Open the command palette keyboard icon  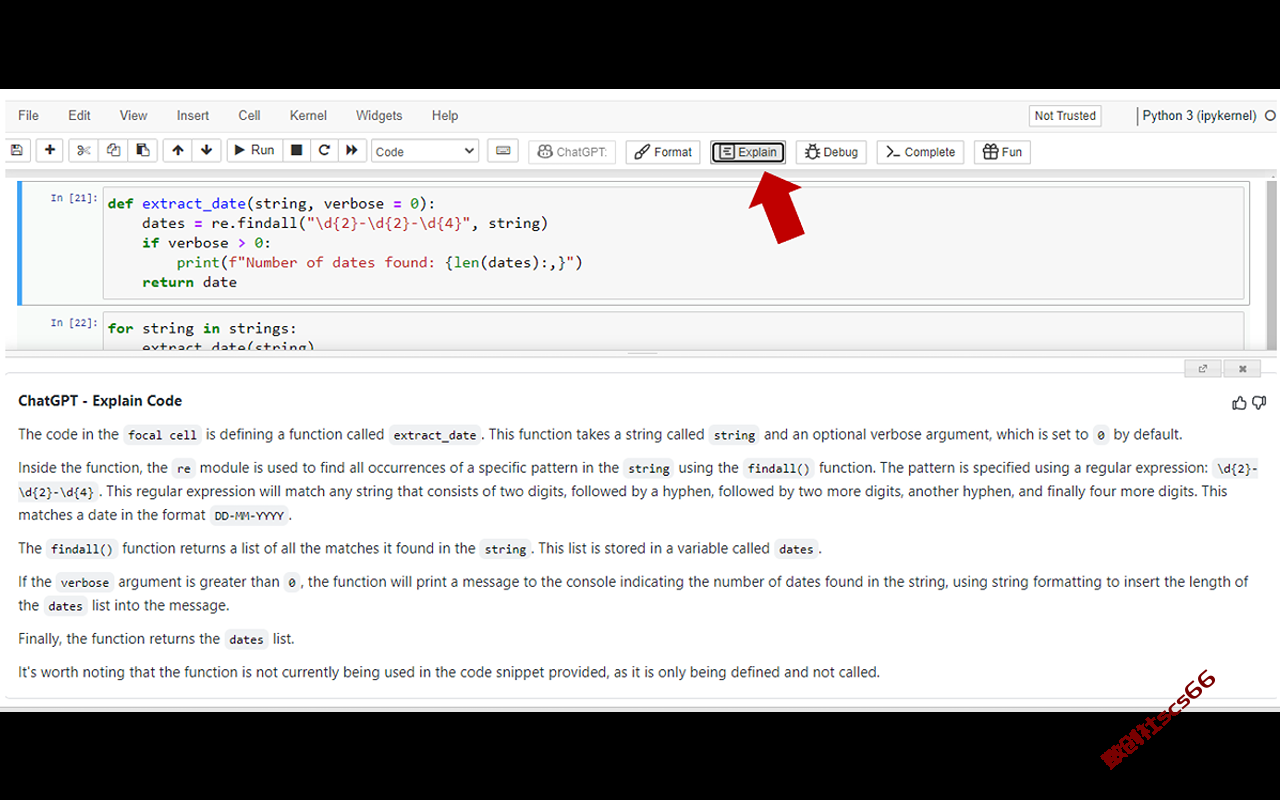tap(503, 151)
